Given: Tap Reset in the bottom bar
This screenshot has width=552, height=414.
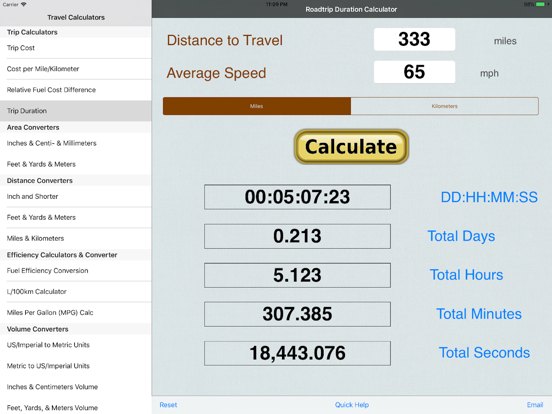Looking at the screenshot, I should 168,405.
